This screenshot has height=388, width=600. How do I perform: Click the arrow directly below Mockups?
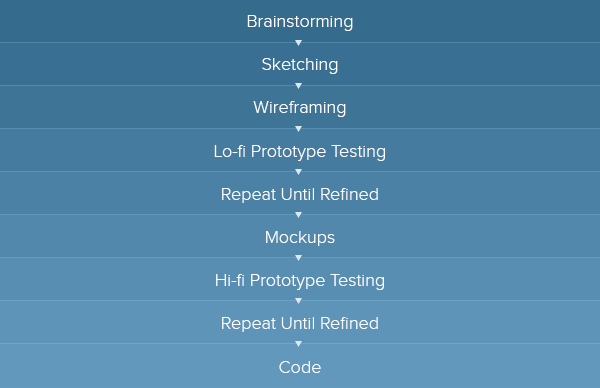298,258
